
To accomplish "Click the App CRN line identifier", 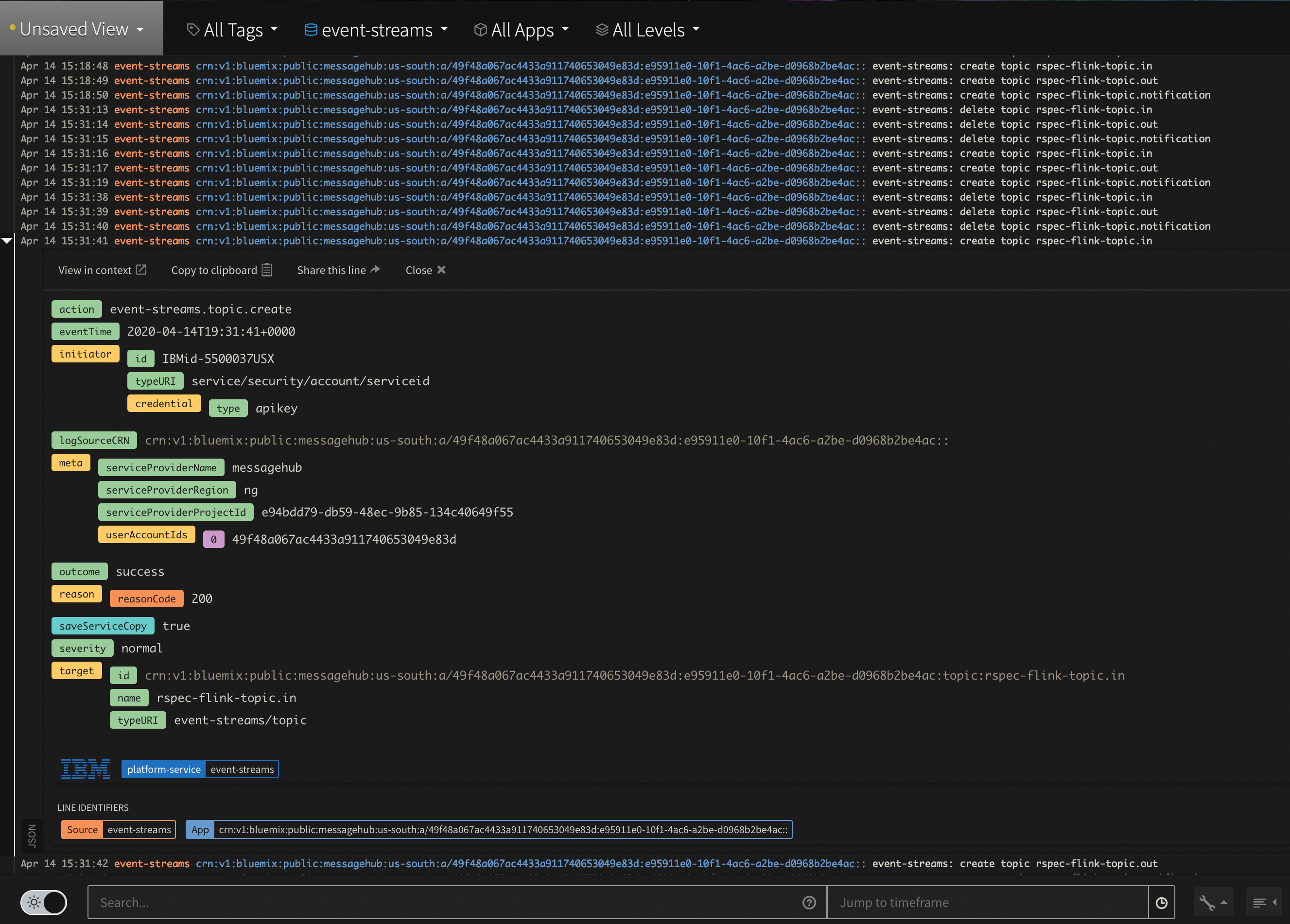I will tap(488, 830).
